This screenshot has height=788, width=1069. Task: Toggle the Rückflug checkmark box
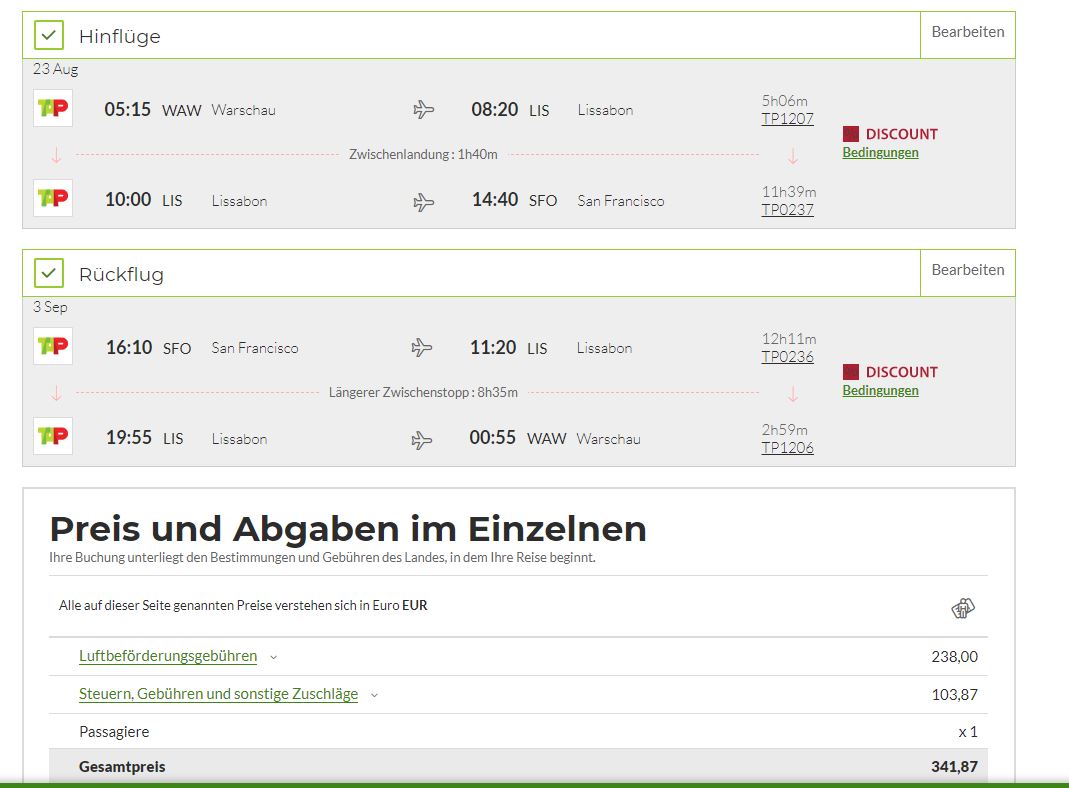click(x=48, y=273)
